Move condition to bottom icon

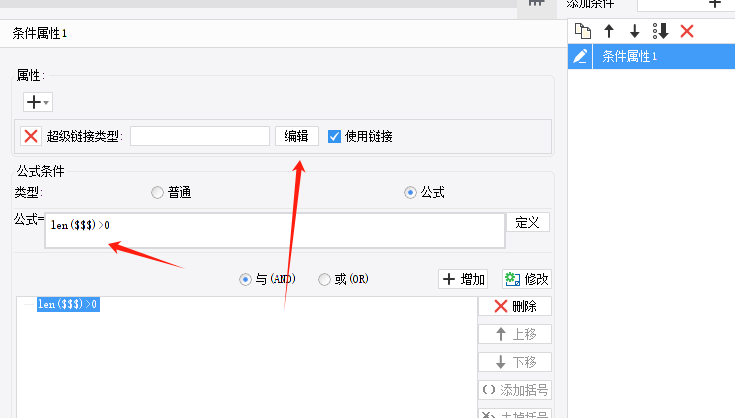(x=660, y=31)
